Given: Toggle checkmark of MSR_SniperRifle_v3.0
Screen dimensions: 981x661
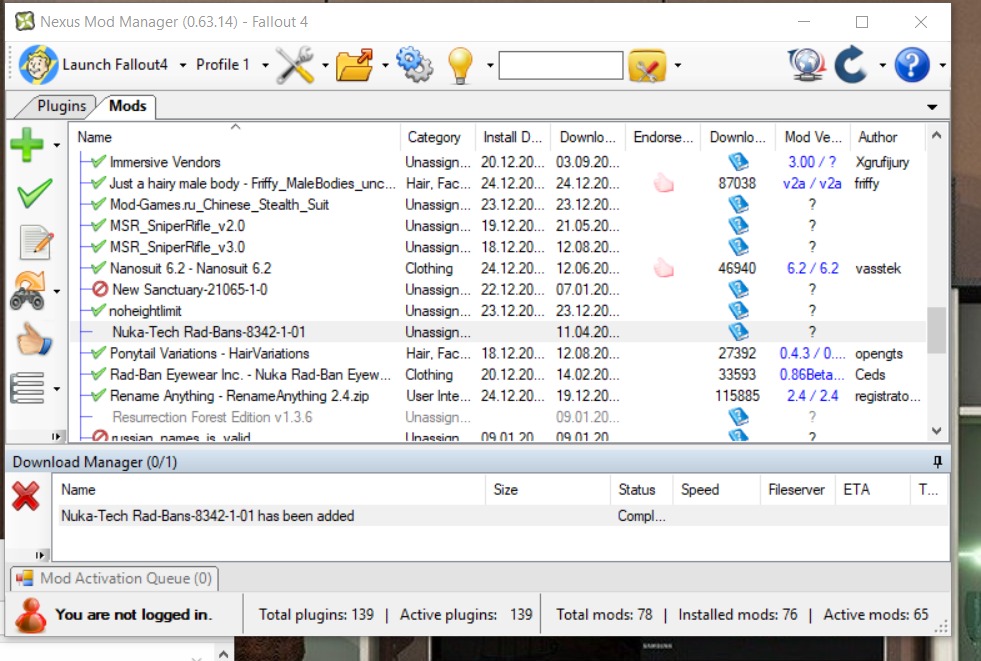Looking at the screenshot, I should pyautogui.click(x=98, y=247).
